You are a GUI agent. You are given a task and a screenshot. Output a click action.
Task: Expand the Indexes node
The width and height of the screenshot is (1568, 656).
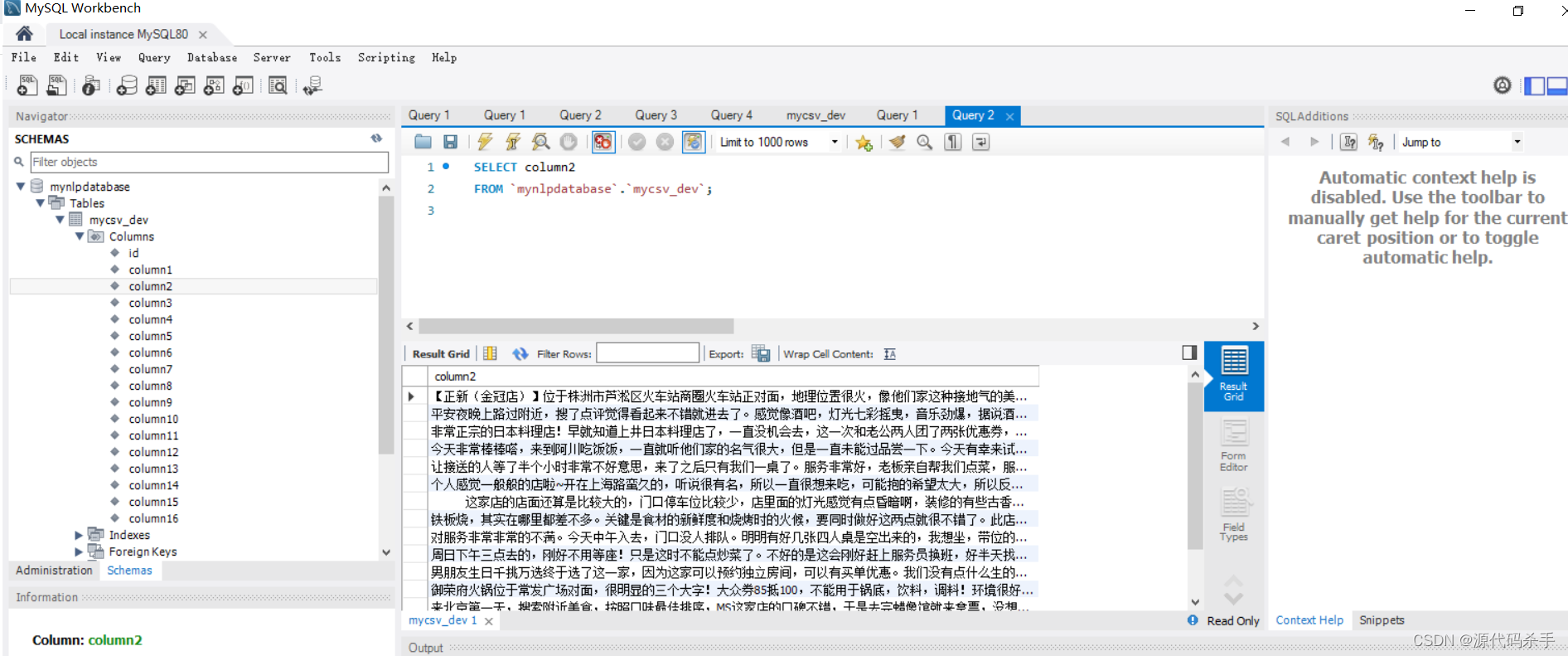pyautogui.click(x=79, y=535)
